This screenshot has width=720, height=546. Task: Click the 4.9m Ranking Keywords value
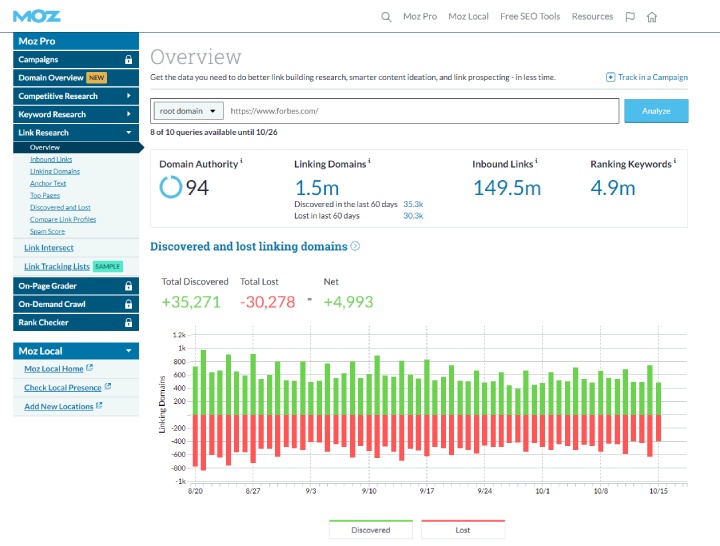click(613, 188)
